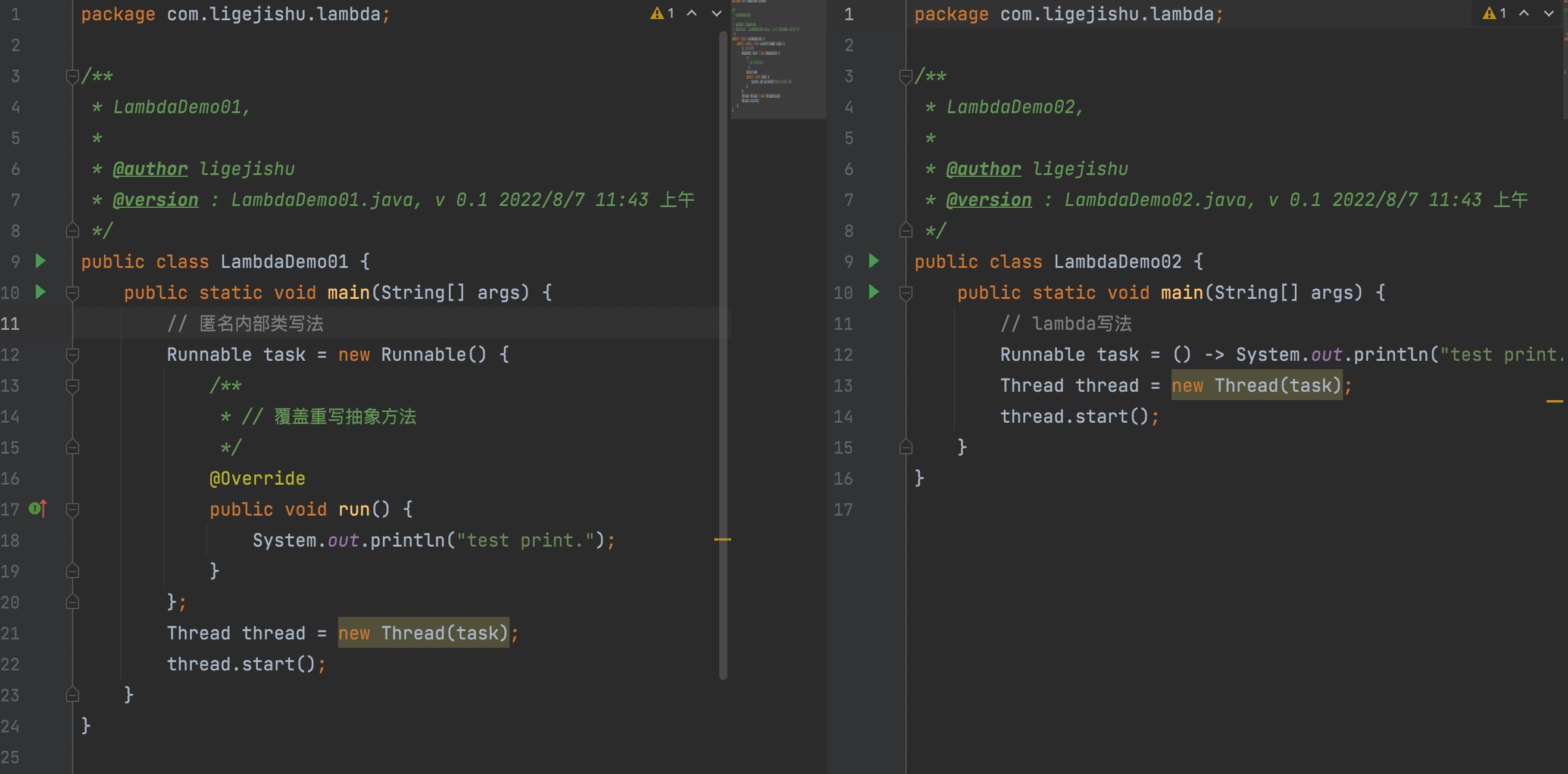Click the left editor vertical scrollbar
Viewport: 1568px width, 774px height.
723,355
